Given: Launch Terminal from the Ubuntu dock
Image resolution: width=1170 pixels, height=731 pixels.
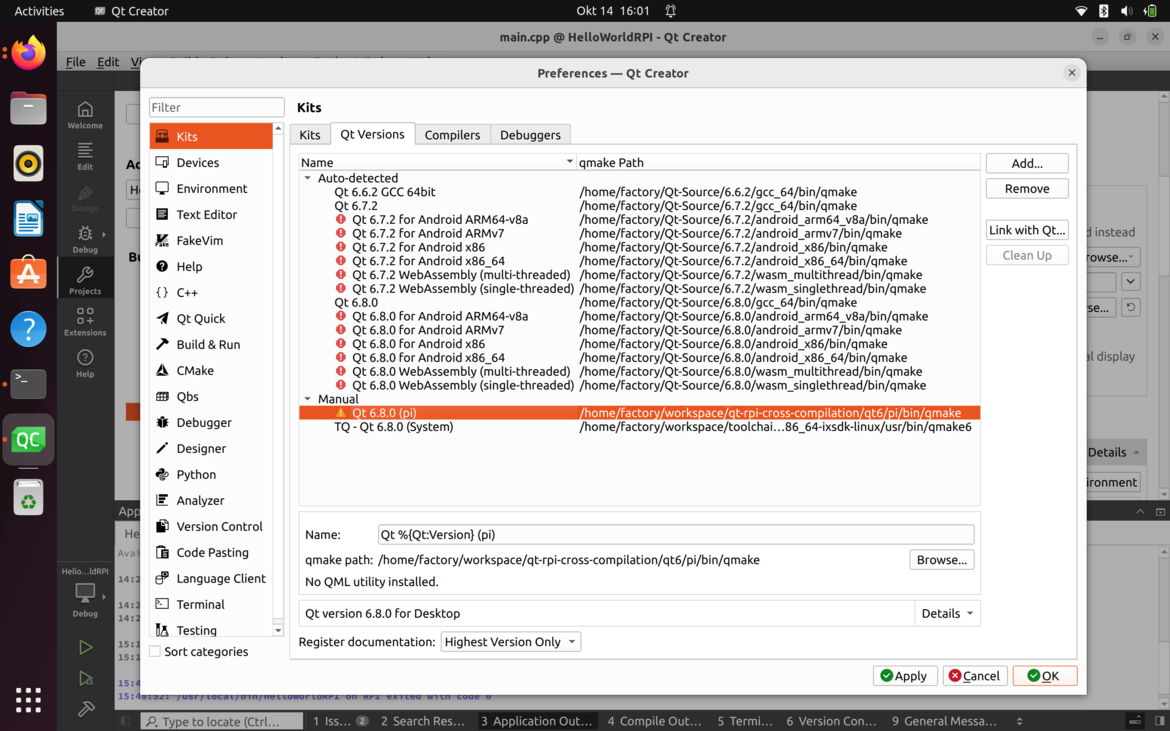Looking at the screenshot, I should click(x=28, y=383).
